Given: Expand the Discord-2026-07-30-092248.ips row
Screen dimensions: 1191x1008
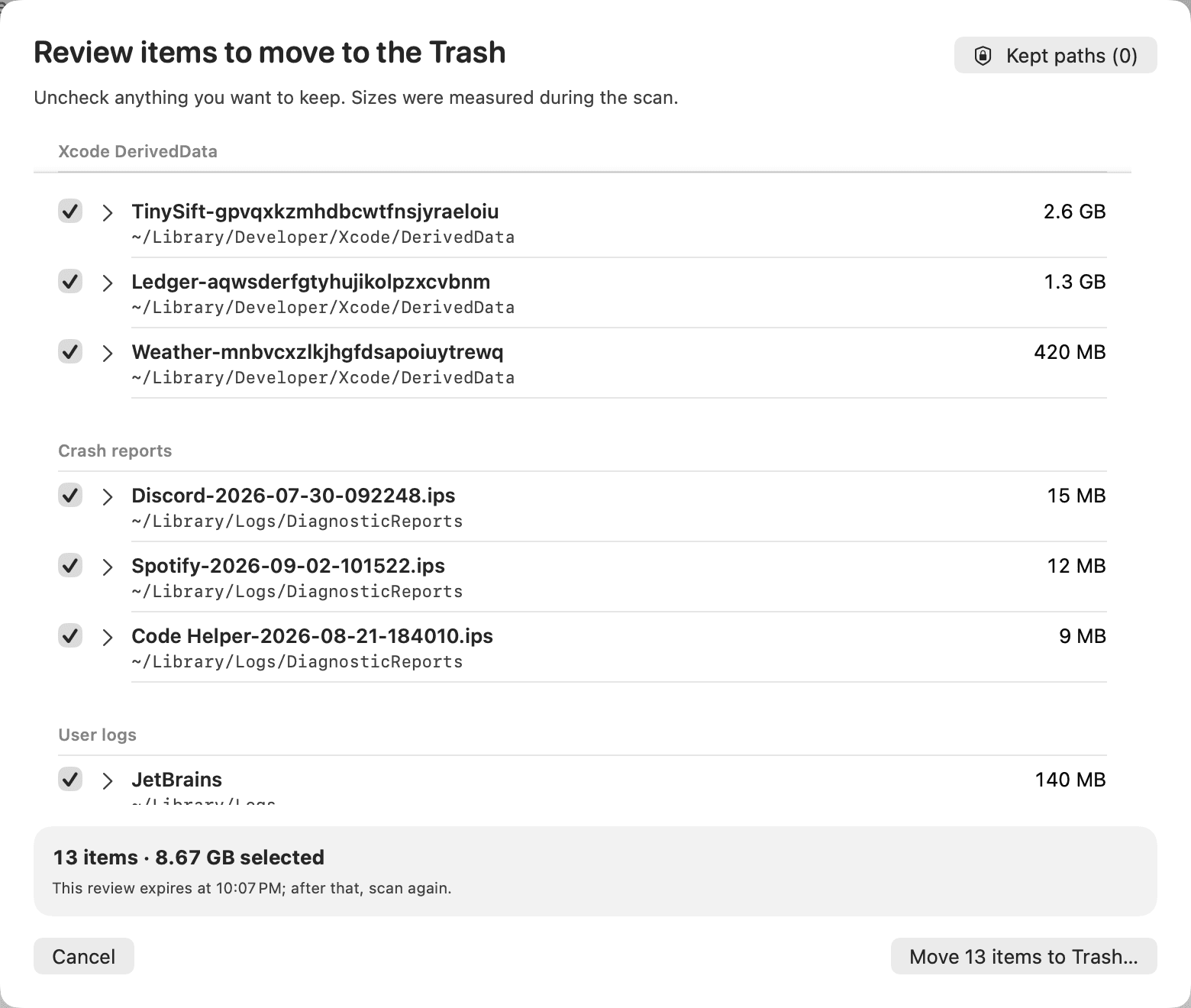Looking at the screenshot, I should 108,497.
